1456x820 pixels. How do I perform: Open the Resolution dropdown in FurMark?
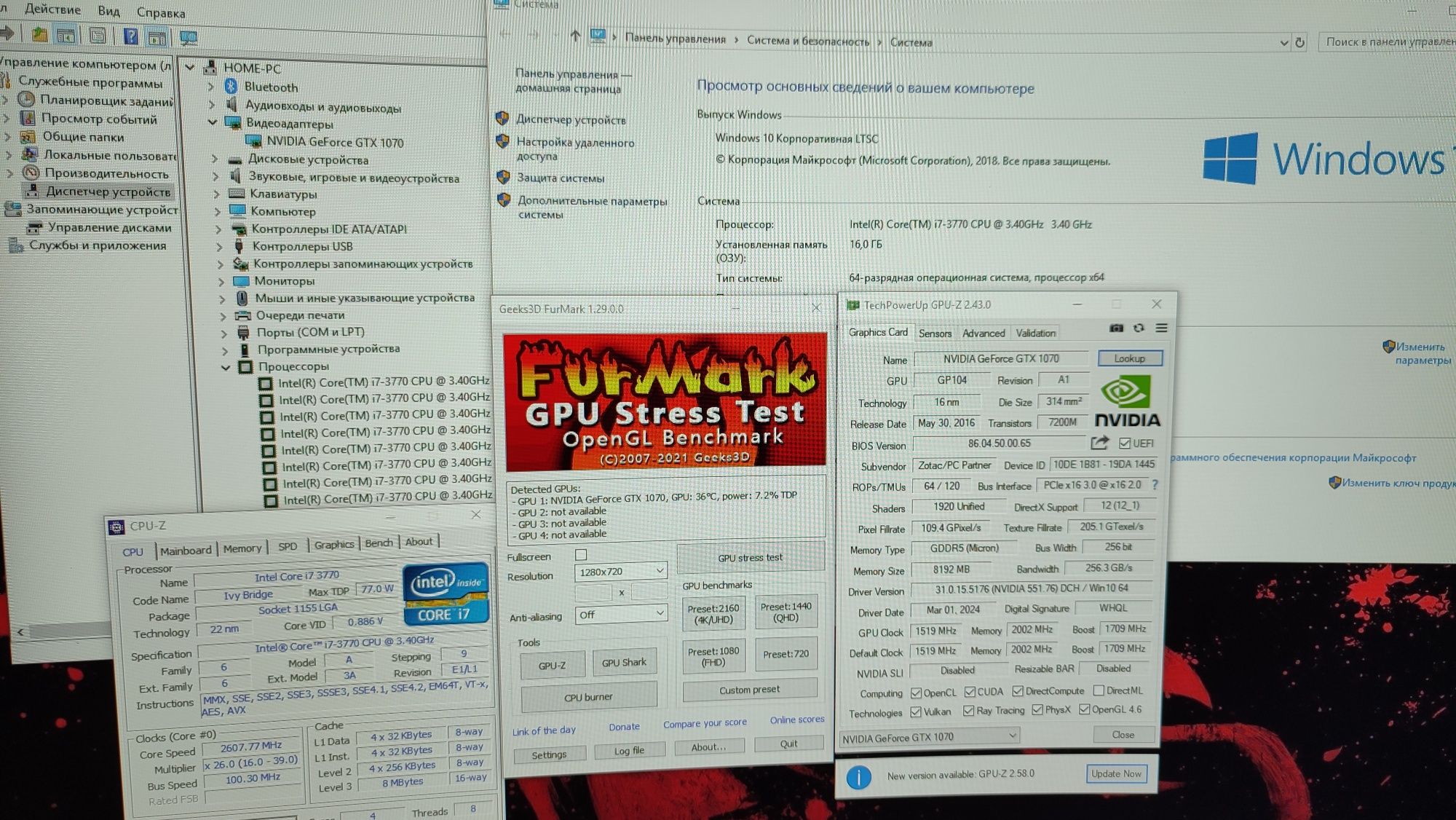(620, 571)
